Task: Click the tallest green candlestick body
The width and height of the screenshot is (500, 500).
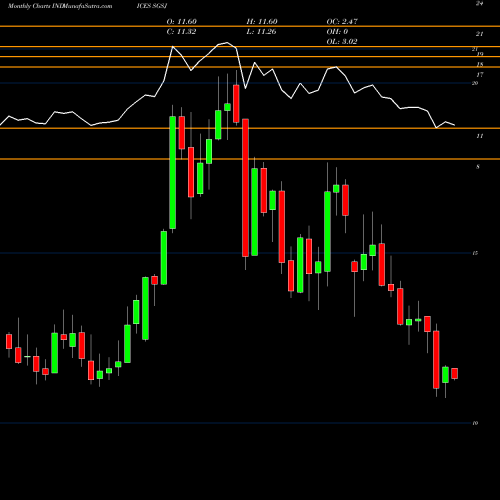Action: [x=173, y=172]
